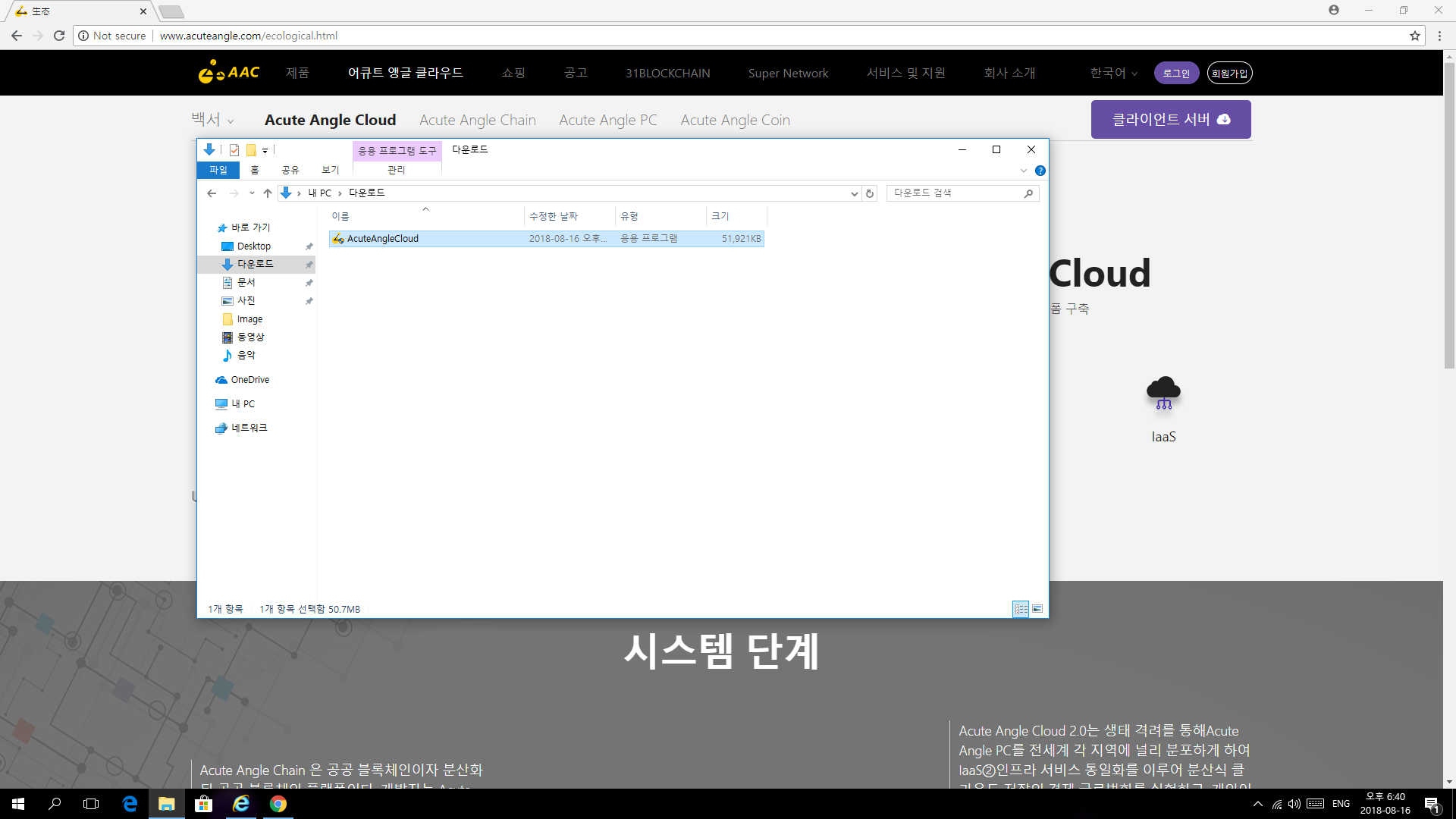Viewport: 1456px width, 819px height.
Task: Open Microsoft Store from taskbar
Action: tap(203, 804)
